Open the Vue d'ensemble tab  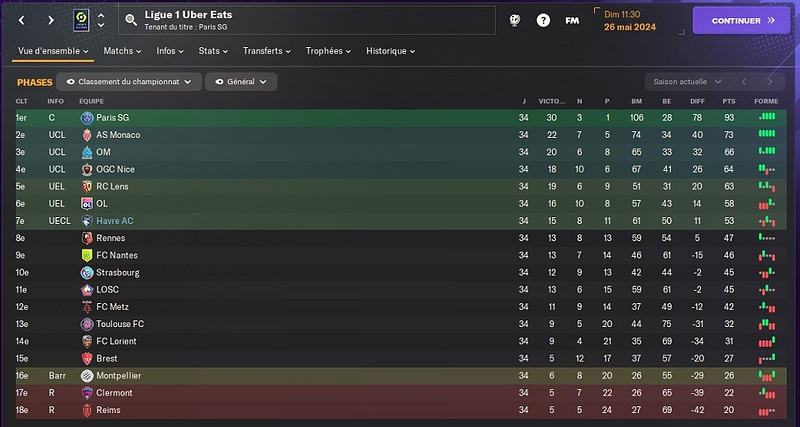click(53, 51)
